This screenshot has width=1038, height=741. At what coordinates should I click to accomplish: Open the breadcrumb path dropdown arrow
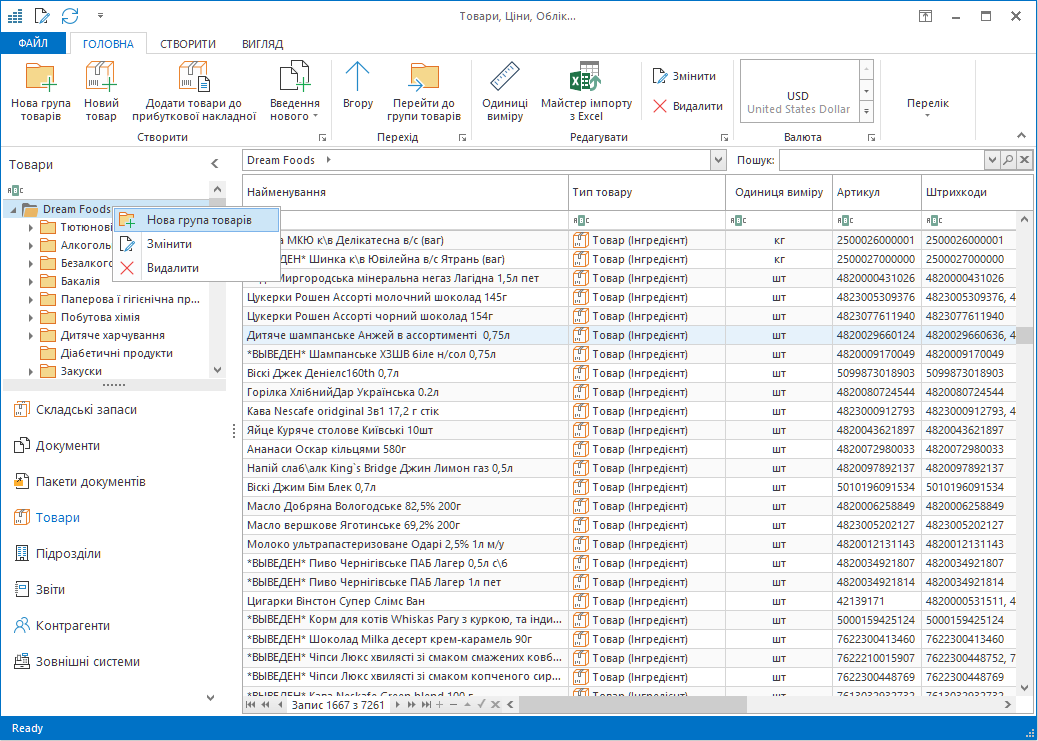(x=718, y=160)
